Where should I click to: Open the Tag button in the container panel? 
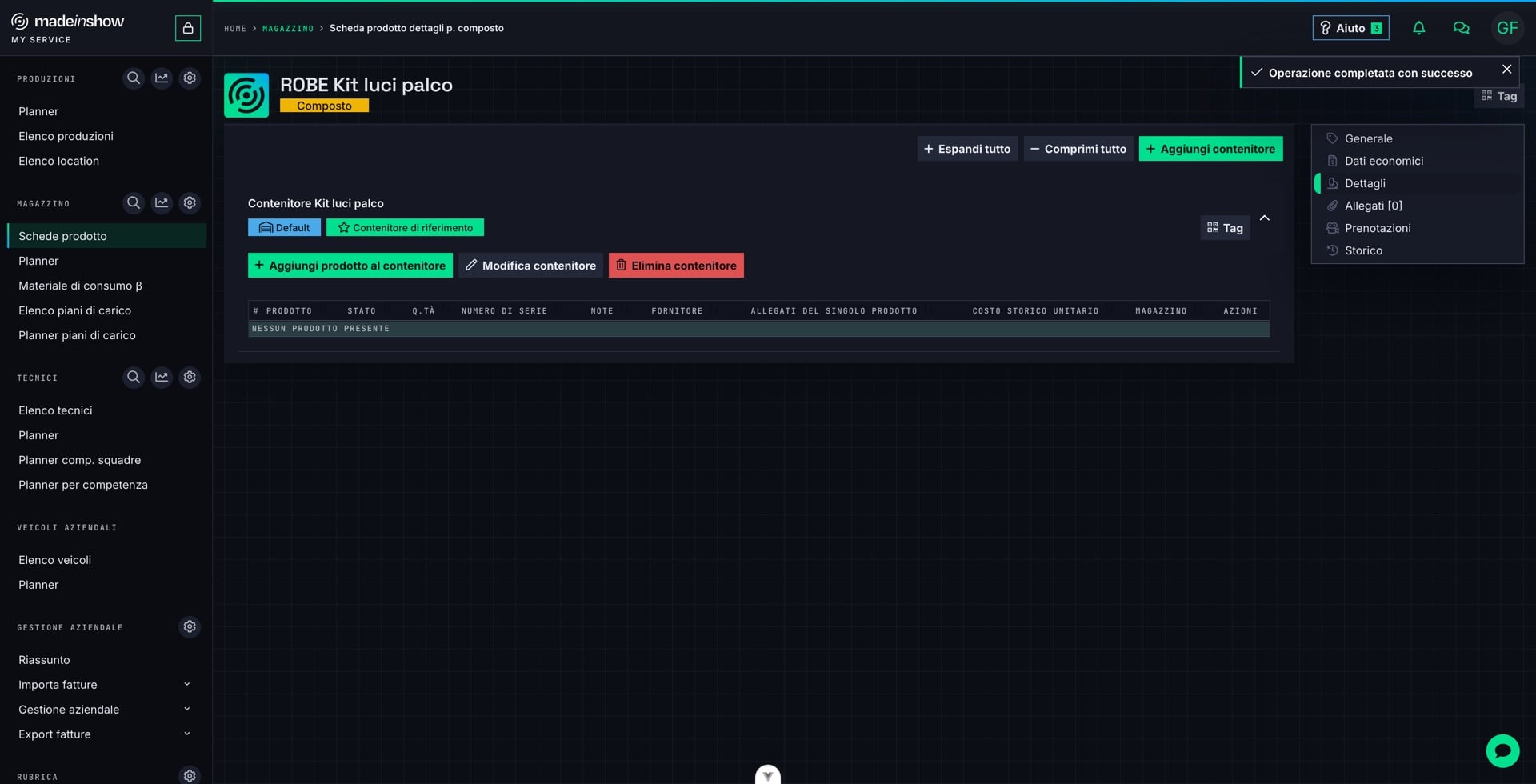click(x=1225, y=228)
